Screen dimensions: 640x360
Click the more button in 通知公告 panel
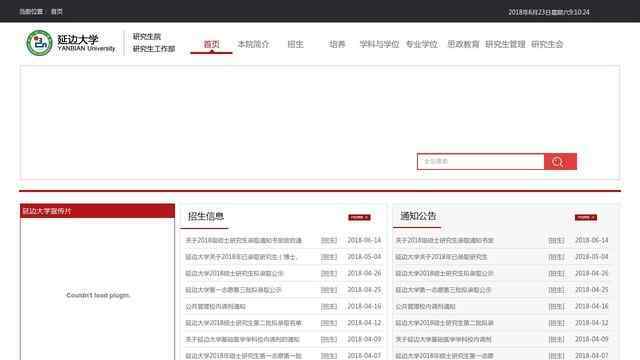click(x=586, y=217)
